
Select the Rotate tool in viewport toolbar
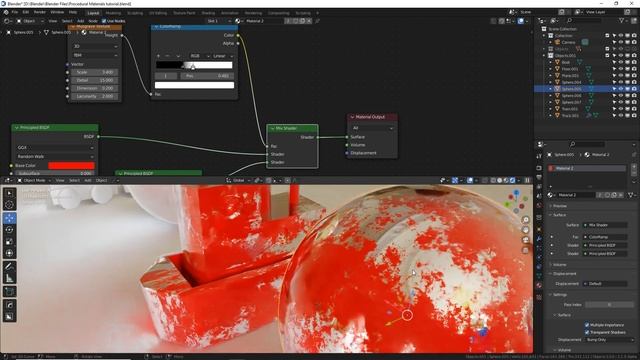[9, 230]
